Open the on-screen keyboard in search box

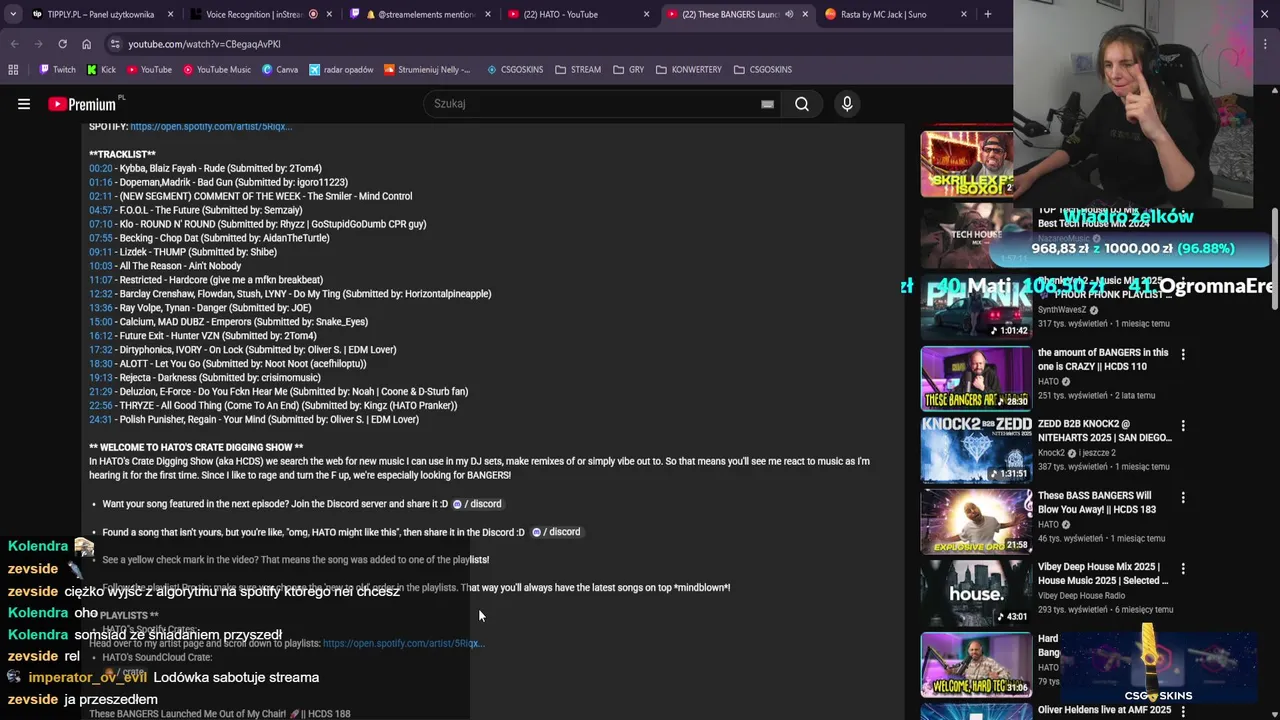(767, 104)
